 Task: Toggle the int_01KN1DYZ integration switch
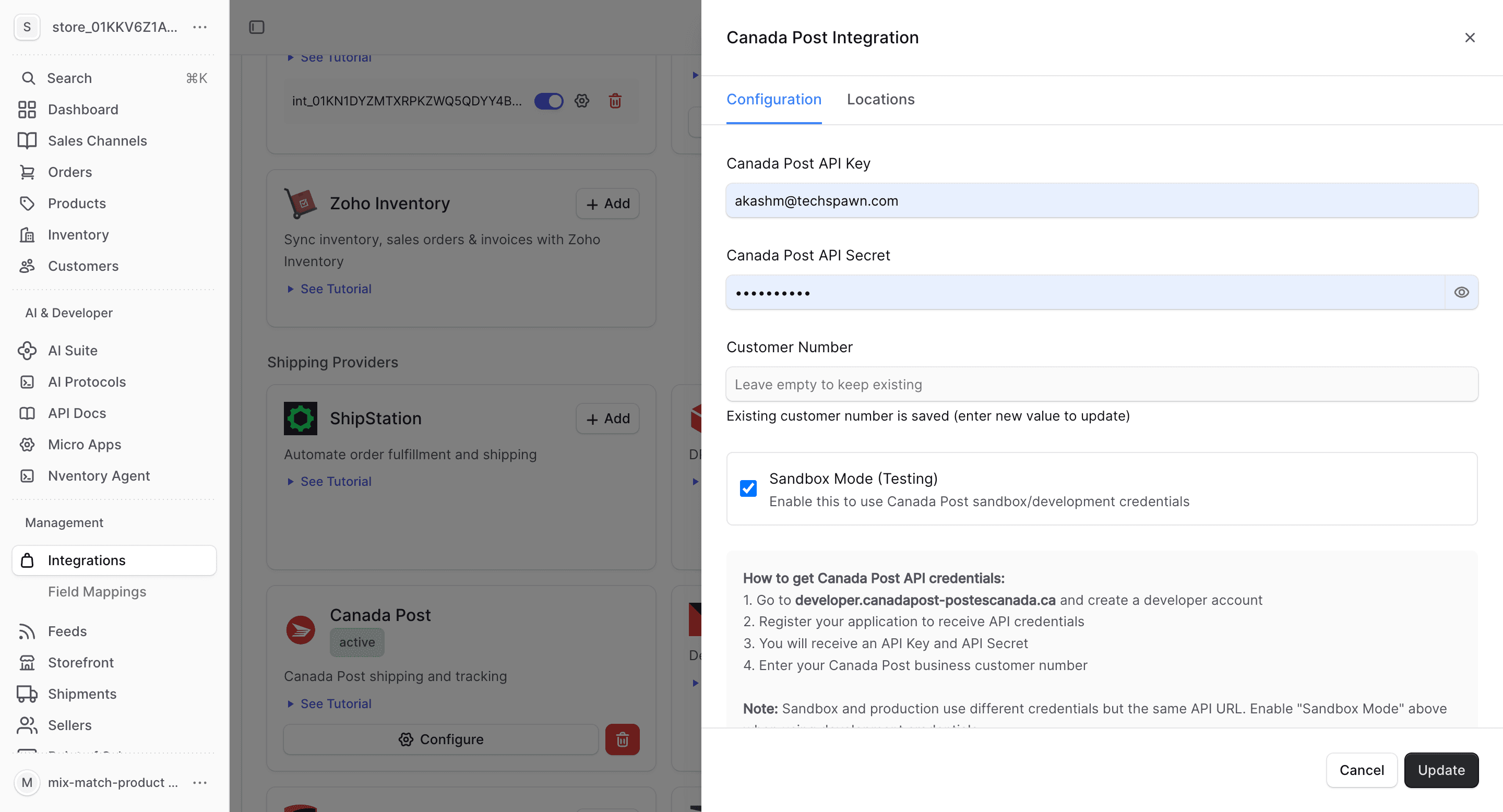pos(549,101)
